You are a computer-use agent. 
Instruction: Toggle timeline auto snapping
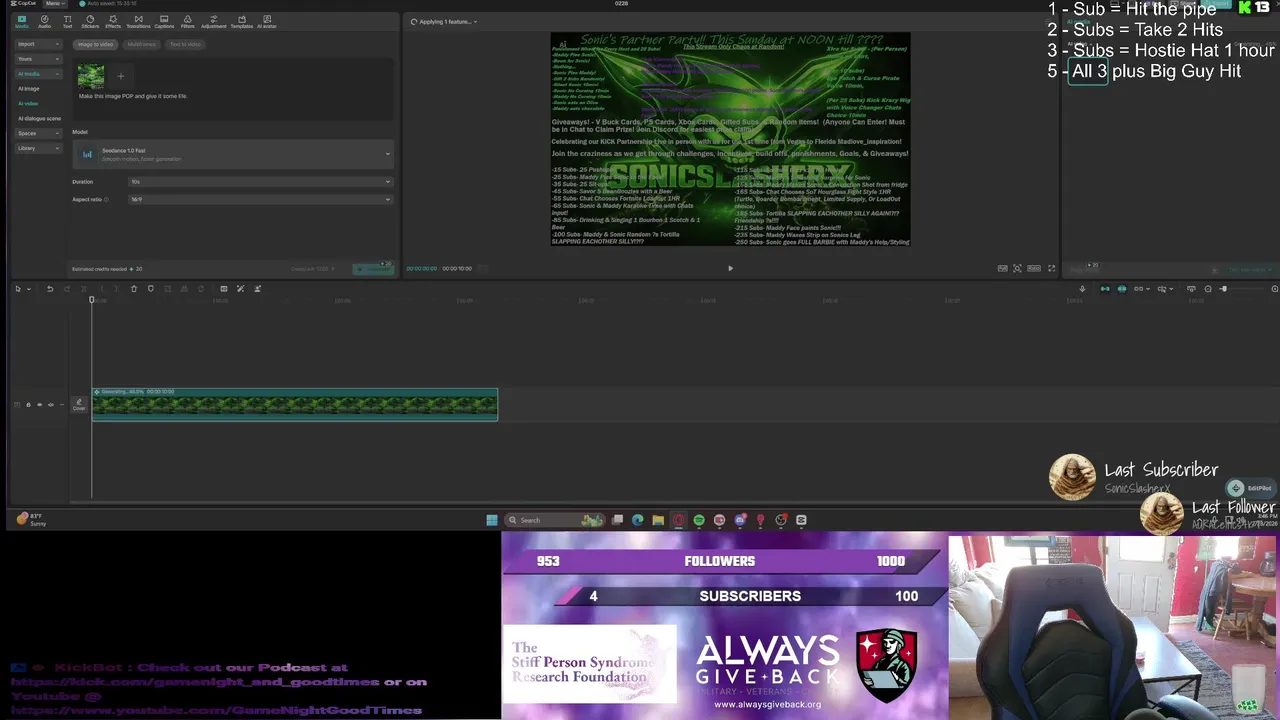(x=1122, y=289)
